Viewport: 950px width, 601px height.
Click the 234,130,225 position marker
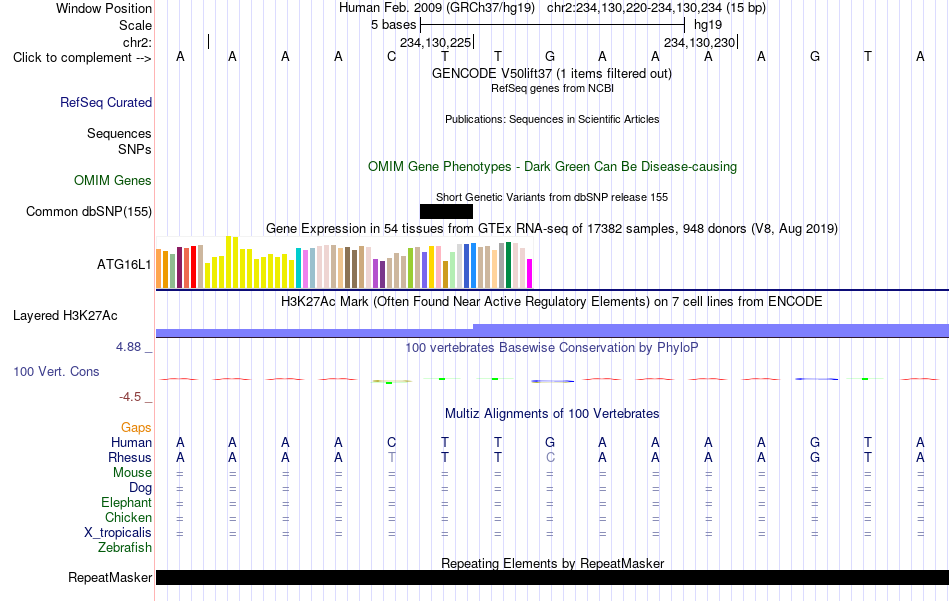pyautogui.click(x=436, y=42)
